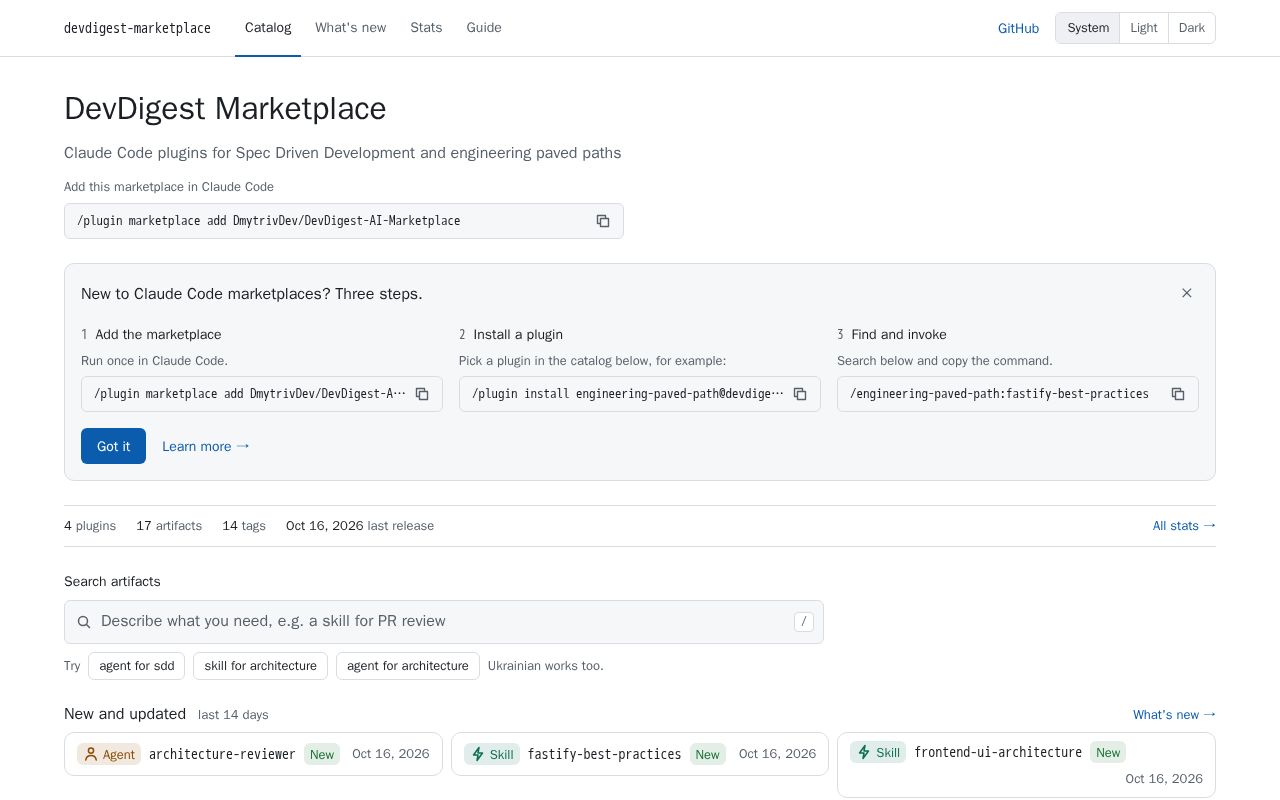Click the New badge on frontend-ui-architecture

[x=1108, y=752]
